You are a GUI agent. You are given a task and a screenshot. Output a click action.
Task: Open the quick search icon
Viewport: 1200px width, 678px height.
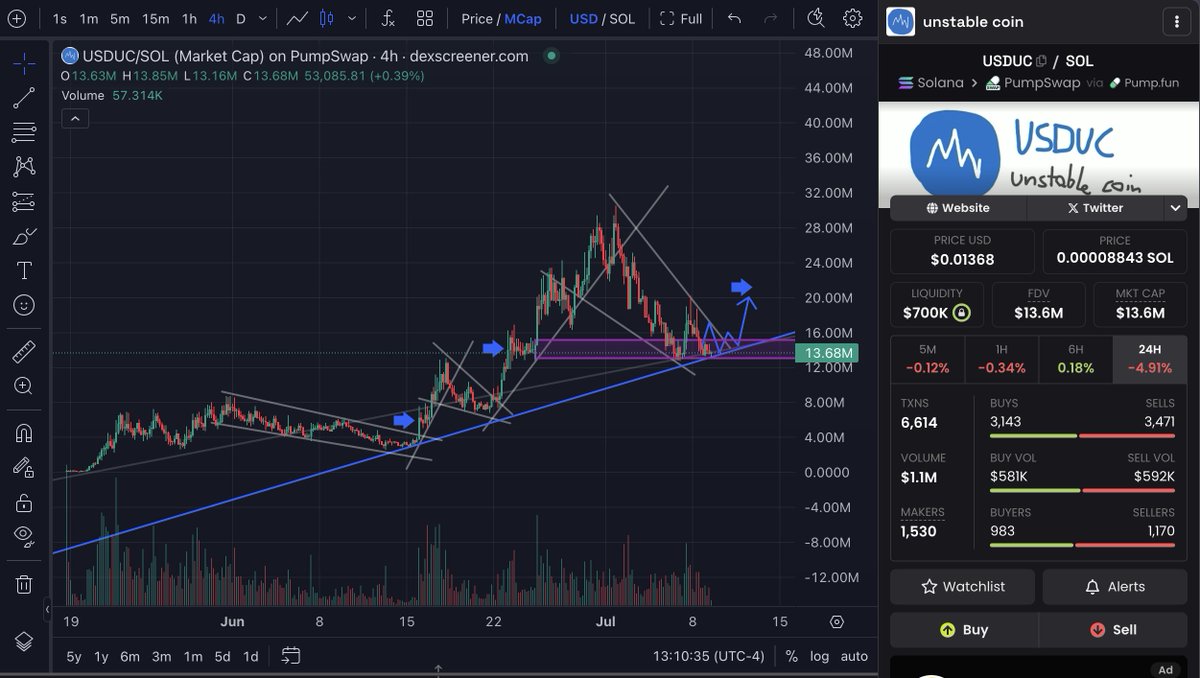(x=816, y=18)
